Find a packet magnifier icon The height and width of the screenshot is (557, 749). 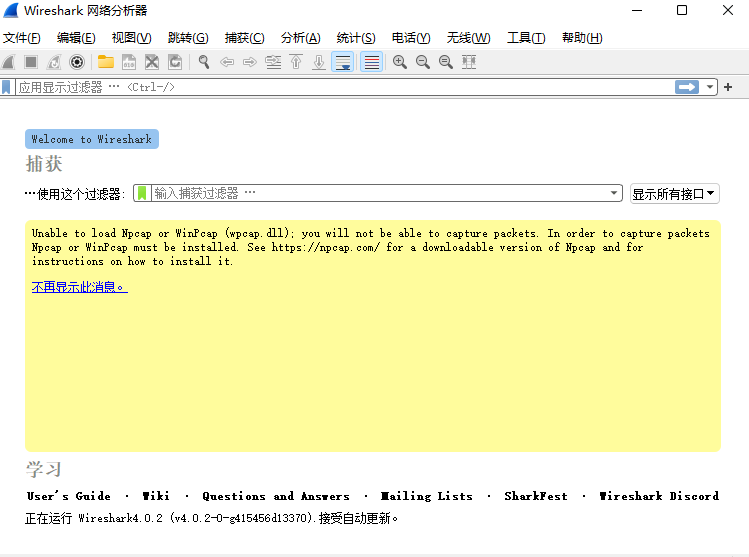point(204,62)
